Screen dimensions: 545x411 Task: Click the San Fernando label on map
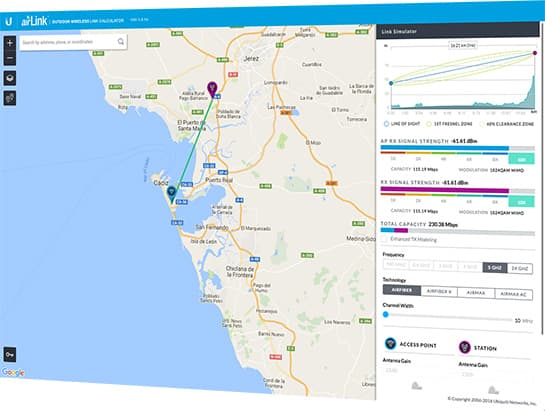click(212, 227)
